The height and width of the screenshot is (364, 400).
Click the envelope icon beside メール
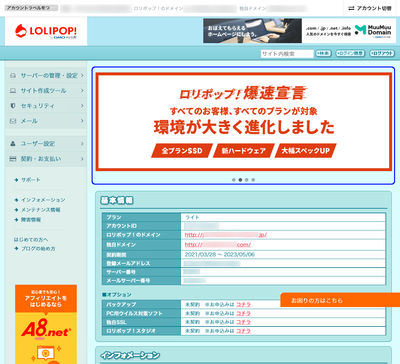(x=13, y=121)
